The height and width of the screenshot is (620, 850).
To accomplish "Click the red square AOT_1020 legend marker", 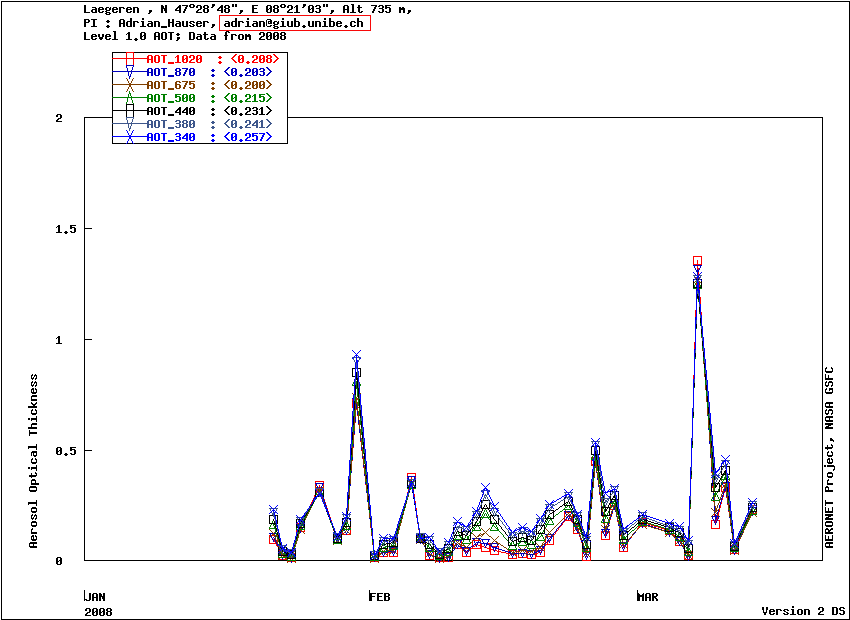I will click(x=129, y=60).
